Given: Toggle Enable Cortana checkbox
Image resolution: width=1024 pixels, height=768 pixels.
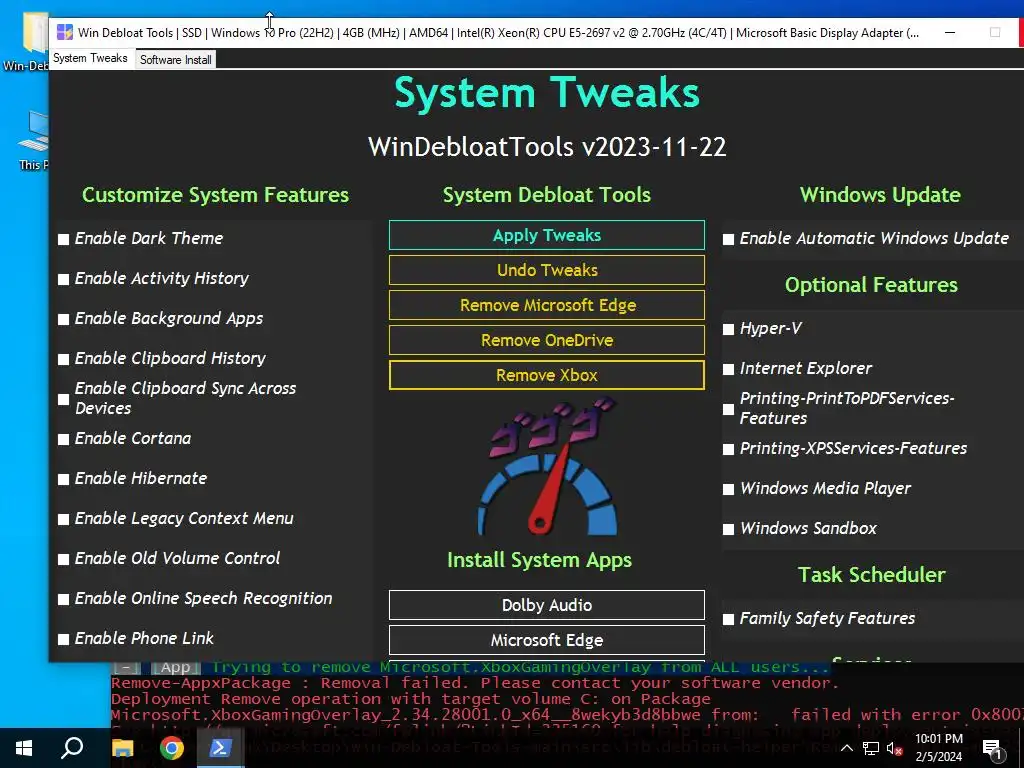Looking at the screenshot, I should [63, 439].
